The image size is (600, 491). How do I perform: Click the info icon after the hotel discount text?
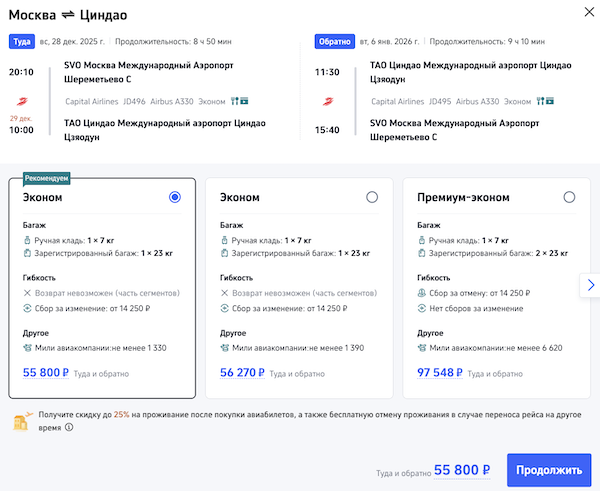click(69, 427)
